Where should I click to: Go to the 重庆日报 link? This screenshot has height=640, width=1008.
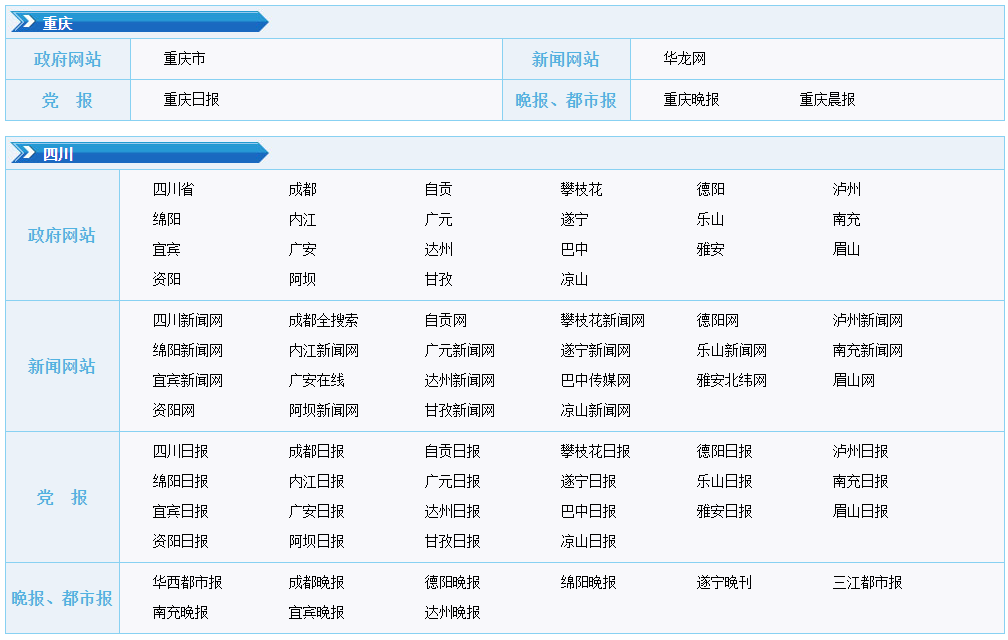[x=191, y=100]
